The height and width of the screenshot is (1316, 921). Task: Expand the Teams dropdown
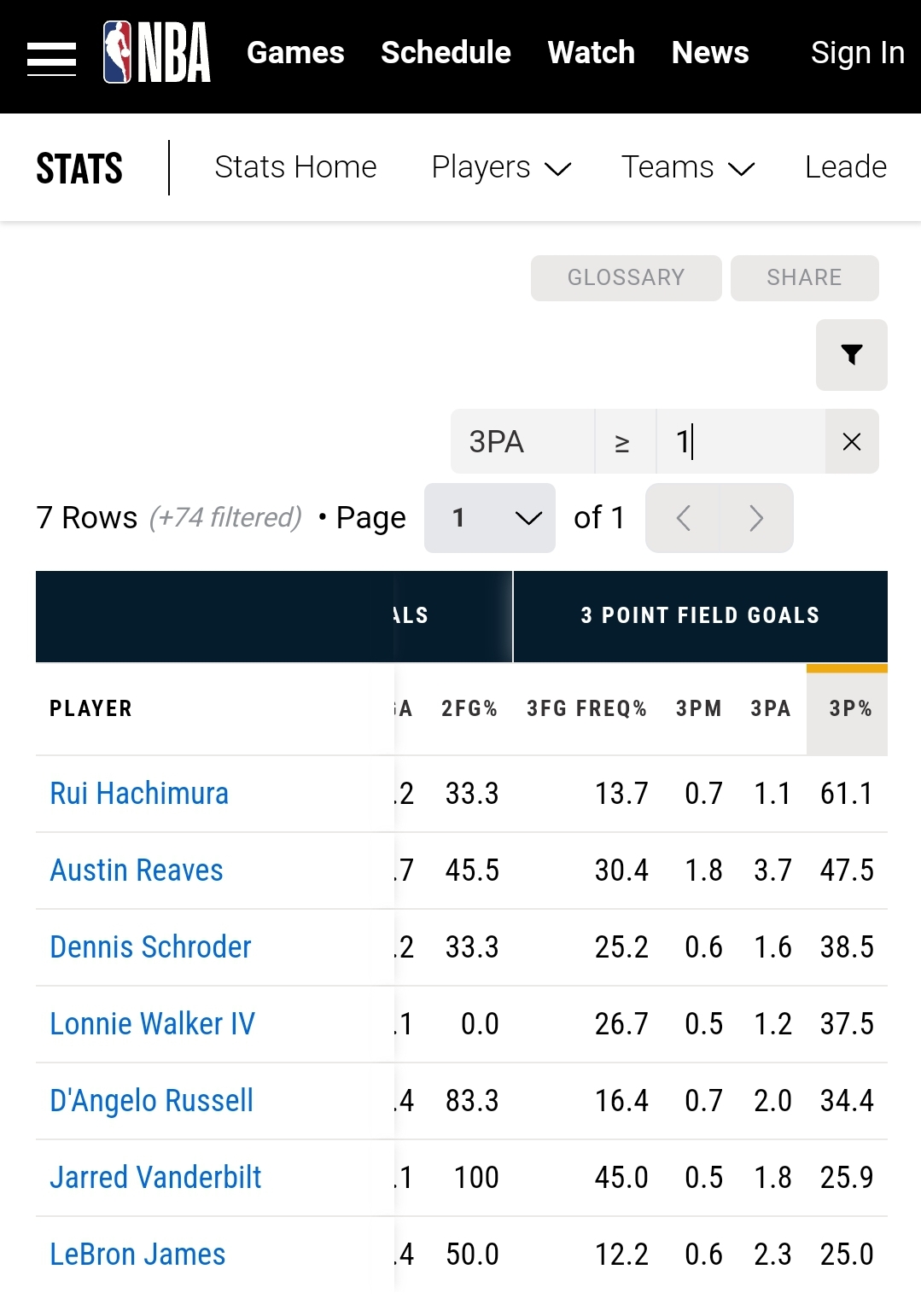click(x=688, y=167)
